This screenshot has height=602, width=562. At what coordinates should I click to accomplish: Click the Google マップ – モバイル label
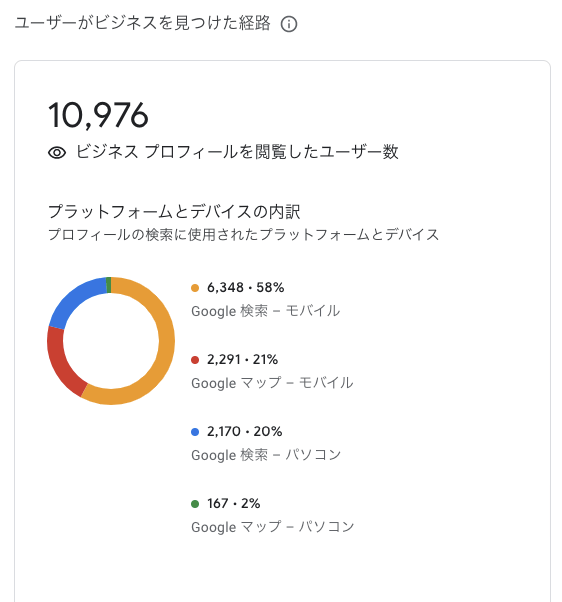(x=272, y=383)
